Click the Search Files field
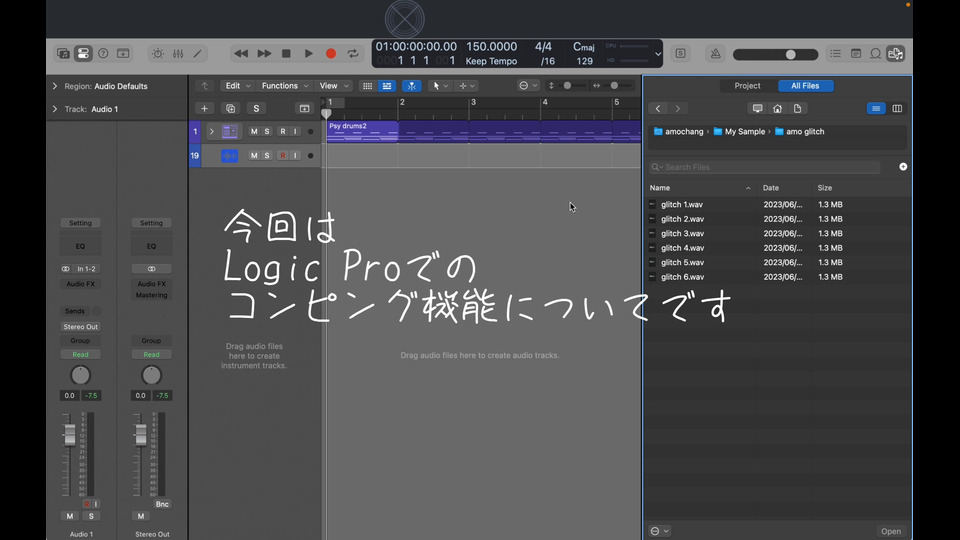960x540 pixels. click(x=765, y=167)
